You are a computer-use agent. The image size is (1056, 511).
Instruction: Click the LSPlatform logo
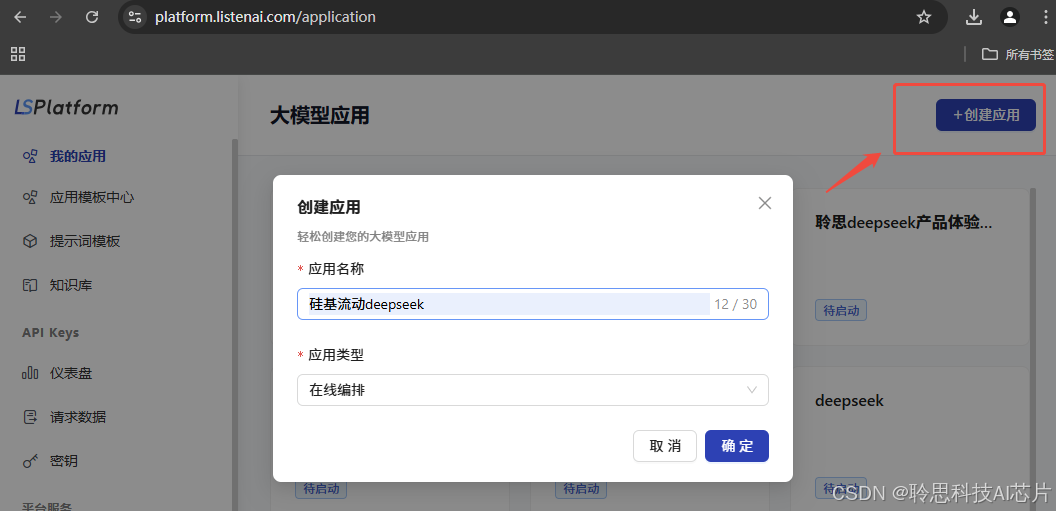tap(67, 107)
